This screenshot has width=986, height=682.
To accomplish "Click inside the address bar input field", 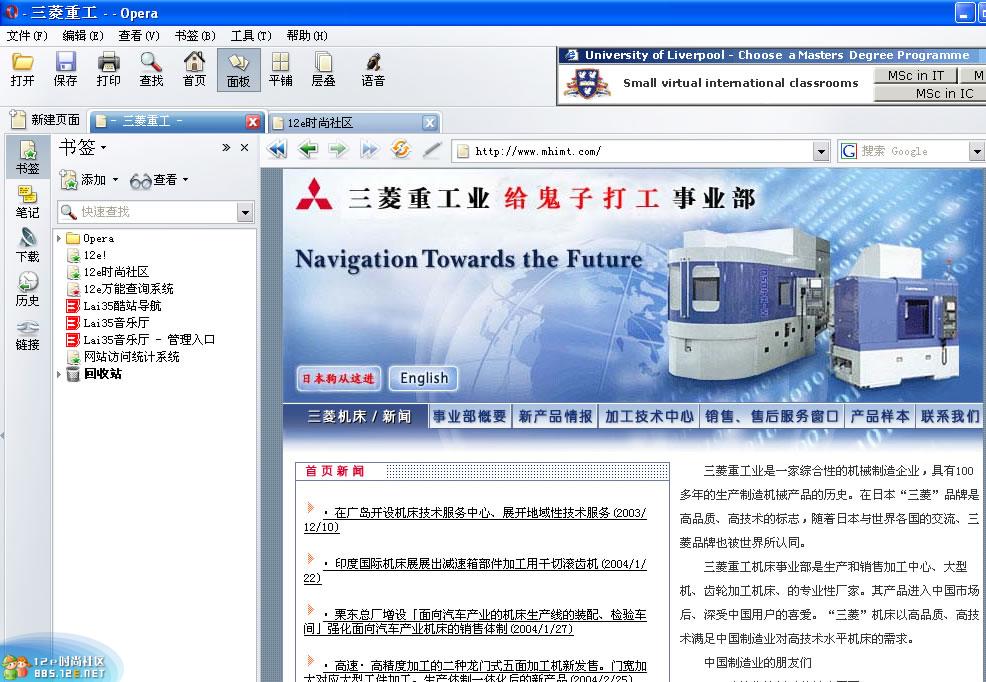I will [600, 150].
